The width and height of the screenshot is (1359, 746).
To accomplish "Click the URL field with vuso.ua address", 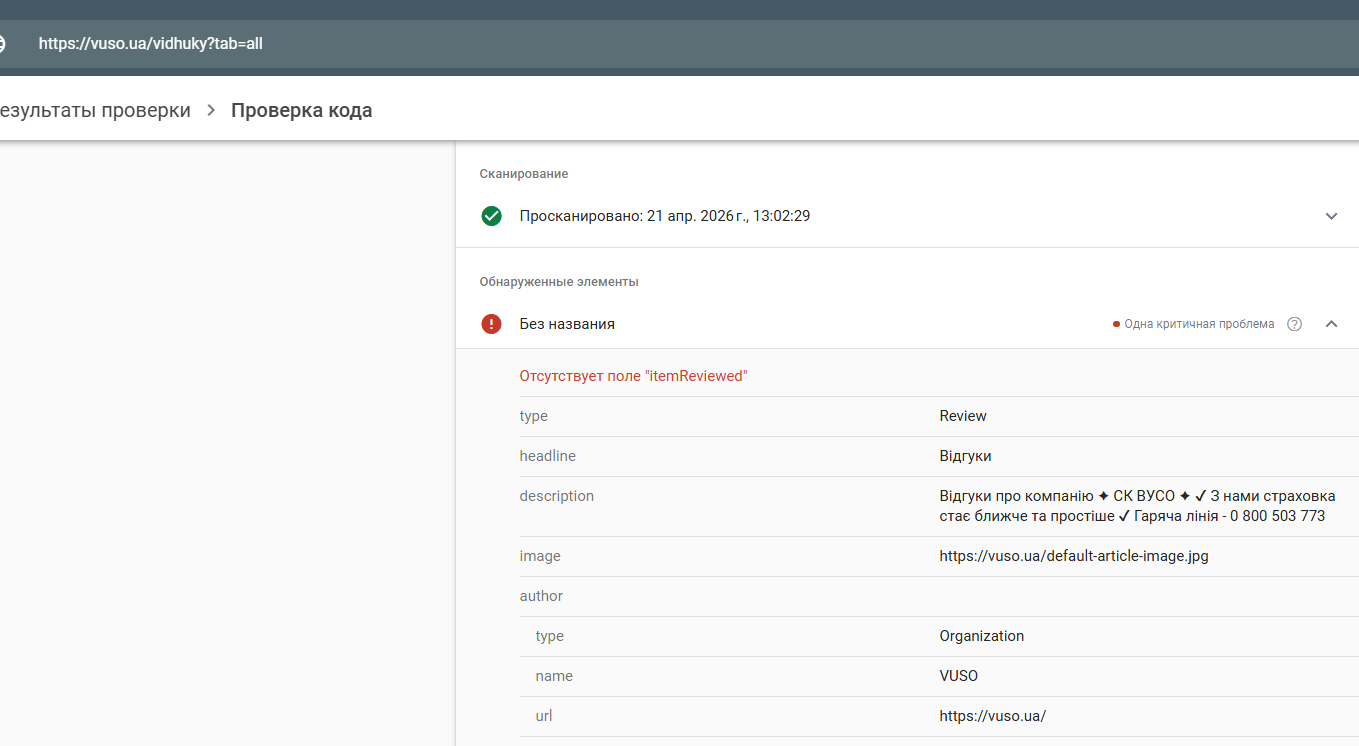I will coord(151,44).
